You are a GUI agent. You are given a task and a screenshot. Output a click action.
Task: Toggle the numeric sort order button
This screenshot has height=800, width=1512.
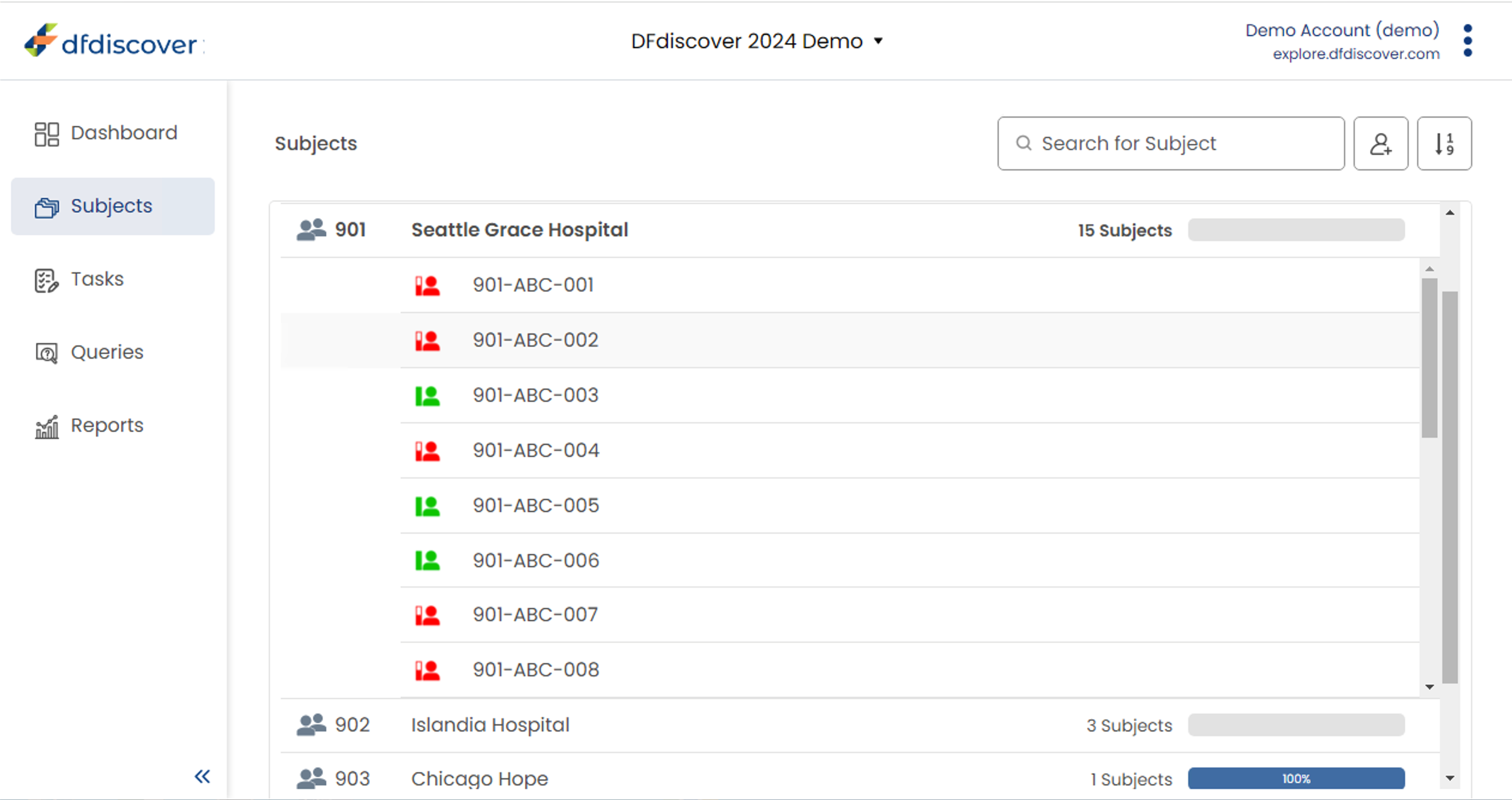(1444, 143)
